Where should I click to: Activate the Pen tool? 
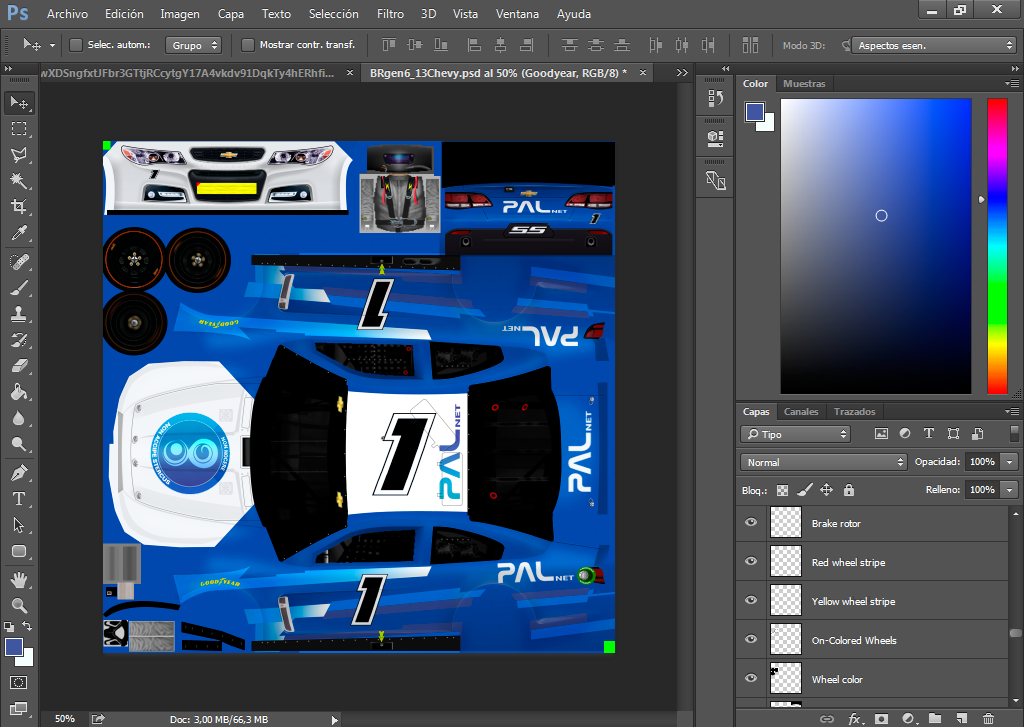[x=19, y=473]
